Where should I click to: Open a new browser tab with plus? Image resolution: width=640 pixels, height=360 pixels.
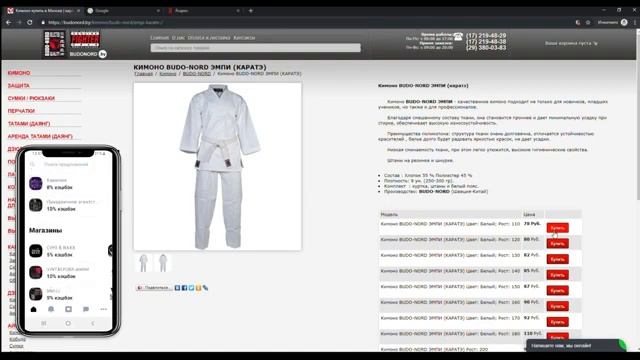pos(251,11)
